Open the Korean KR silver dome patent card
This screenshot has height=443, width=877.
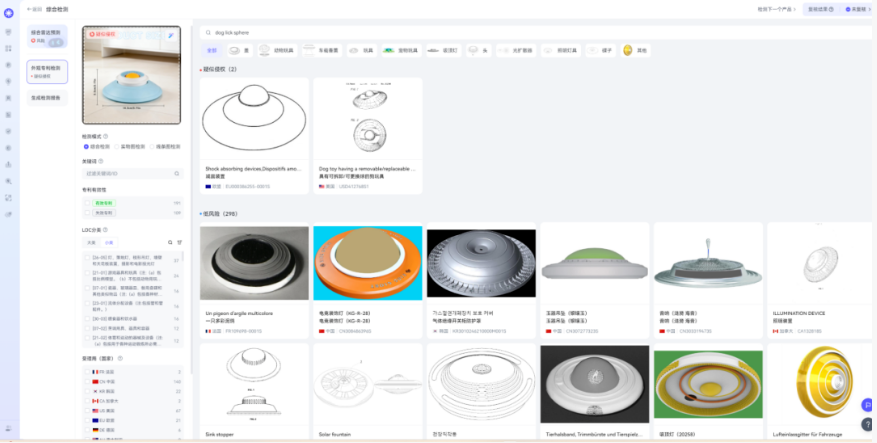pyautogui.click(x=481, y=280)
